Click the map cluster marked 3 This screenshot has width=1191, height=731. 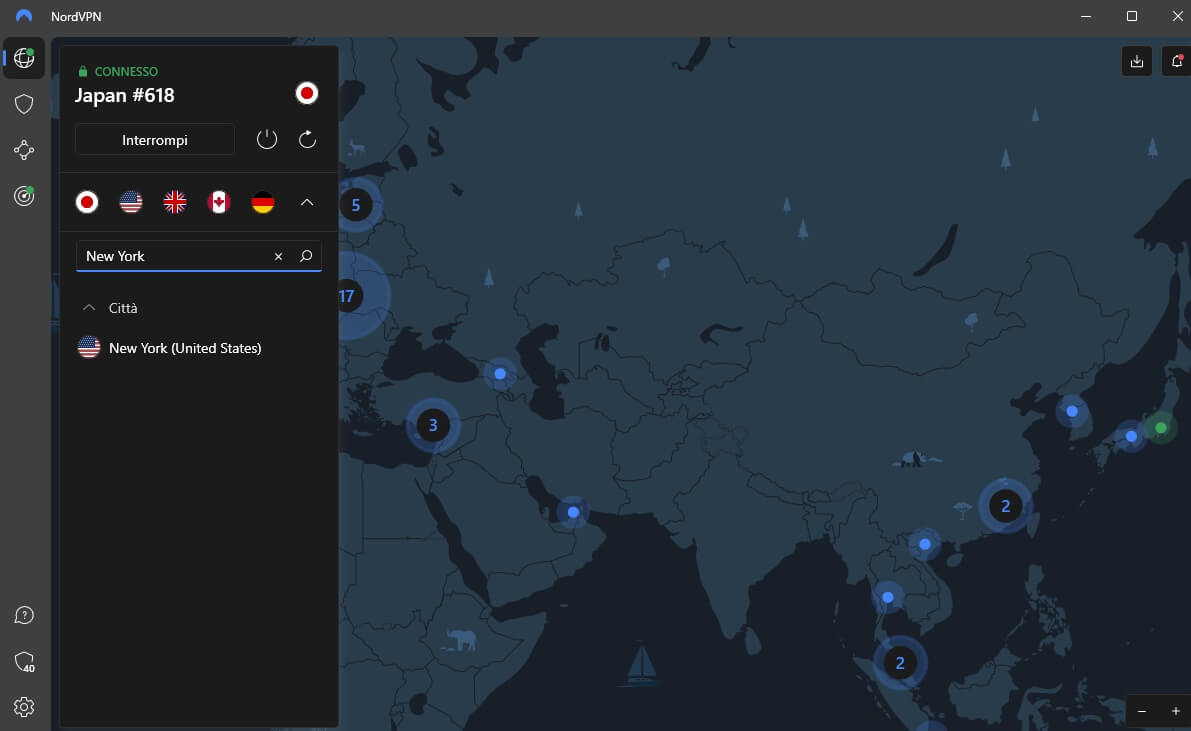coord(433,426)
